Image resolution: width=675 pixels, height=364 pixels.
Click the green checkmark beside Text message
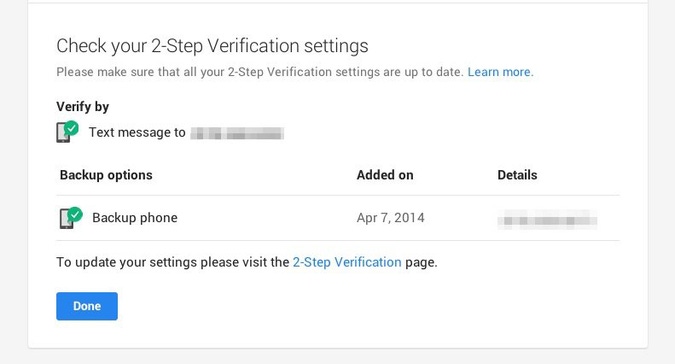(71, 128)
